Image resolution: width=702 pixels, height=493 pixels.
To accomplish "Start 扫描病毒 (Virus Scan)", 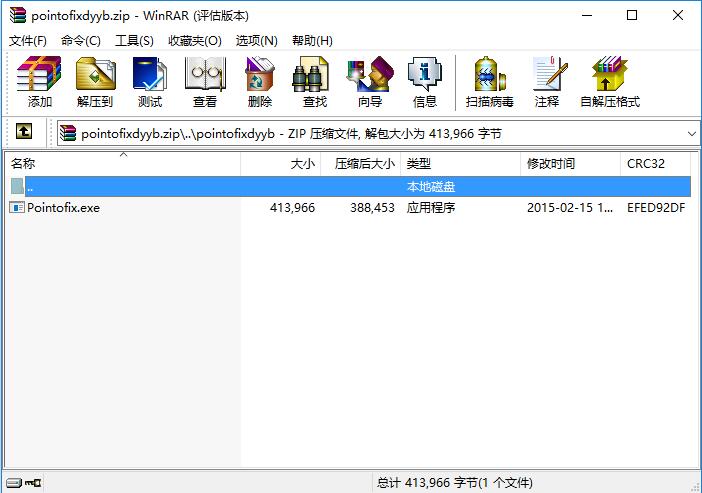I will [489, 82].
